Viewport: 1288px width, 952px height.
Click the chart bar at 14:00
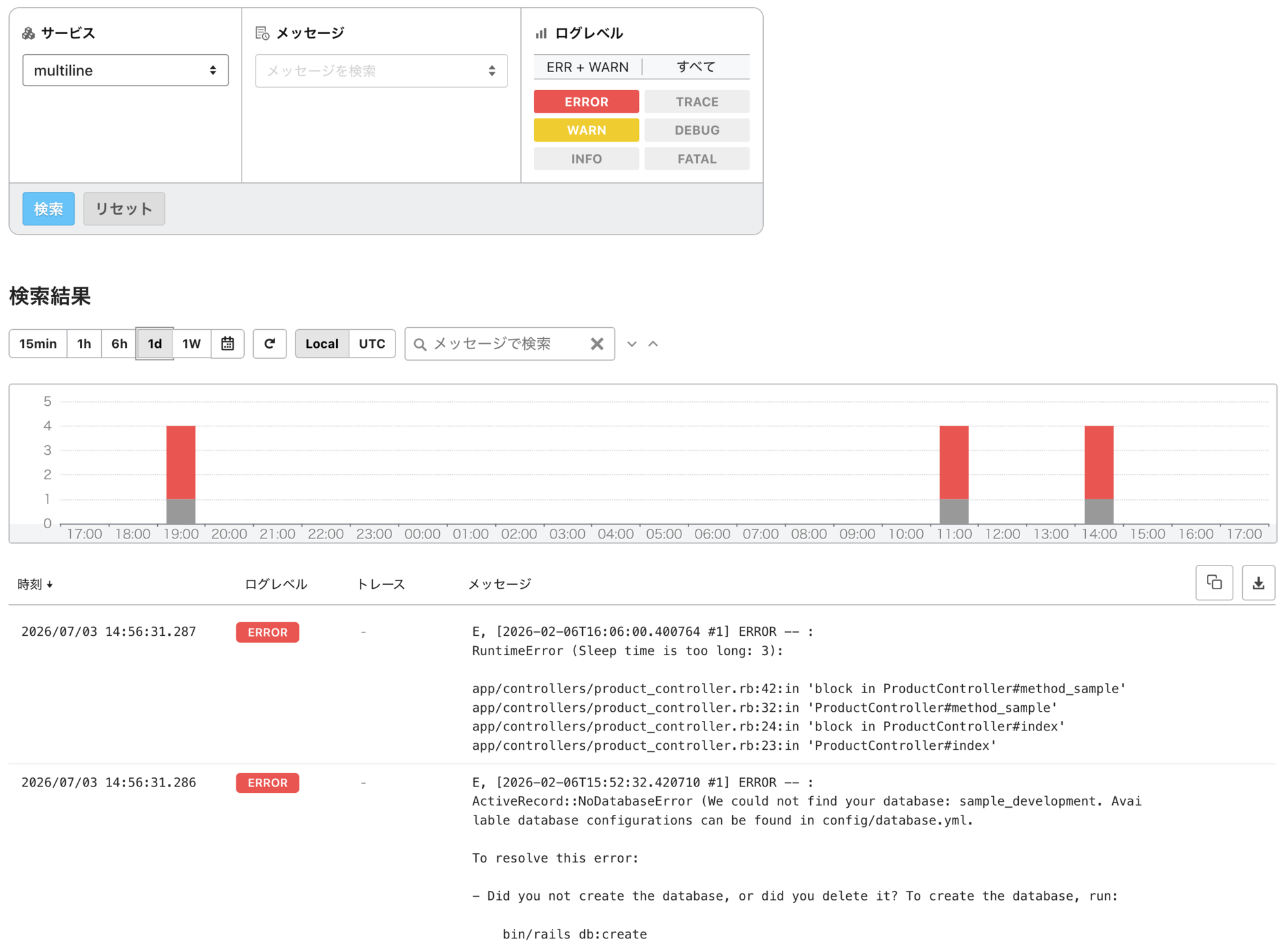[x=1099, y=475]
